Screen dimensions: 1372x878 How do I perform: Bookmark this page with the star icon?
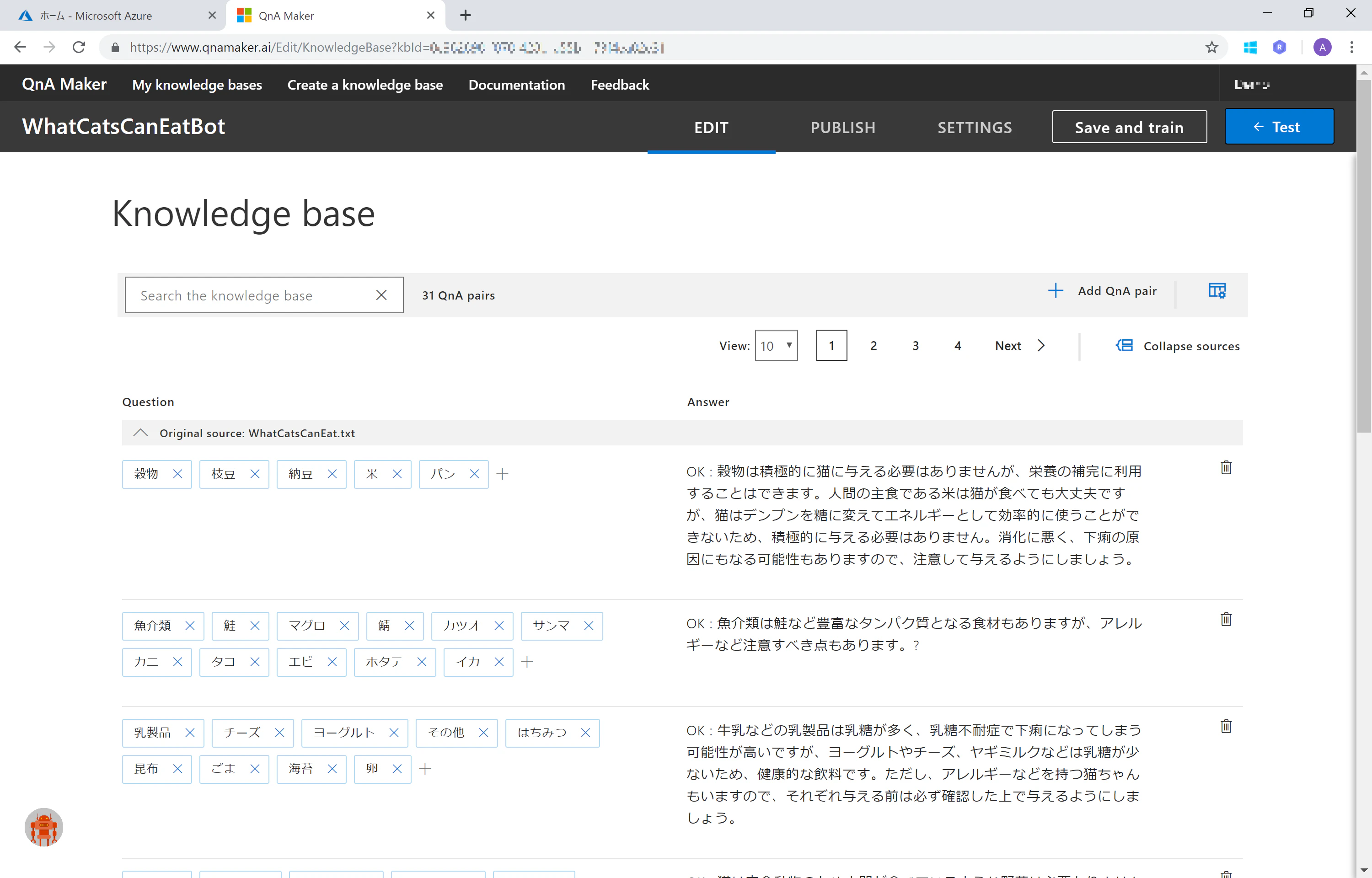pyautogui.click(x=1212, y=47)
